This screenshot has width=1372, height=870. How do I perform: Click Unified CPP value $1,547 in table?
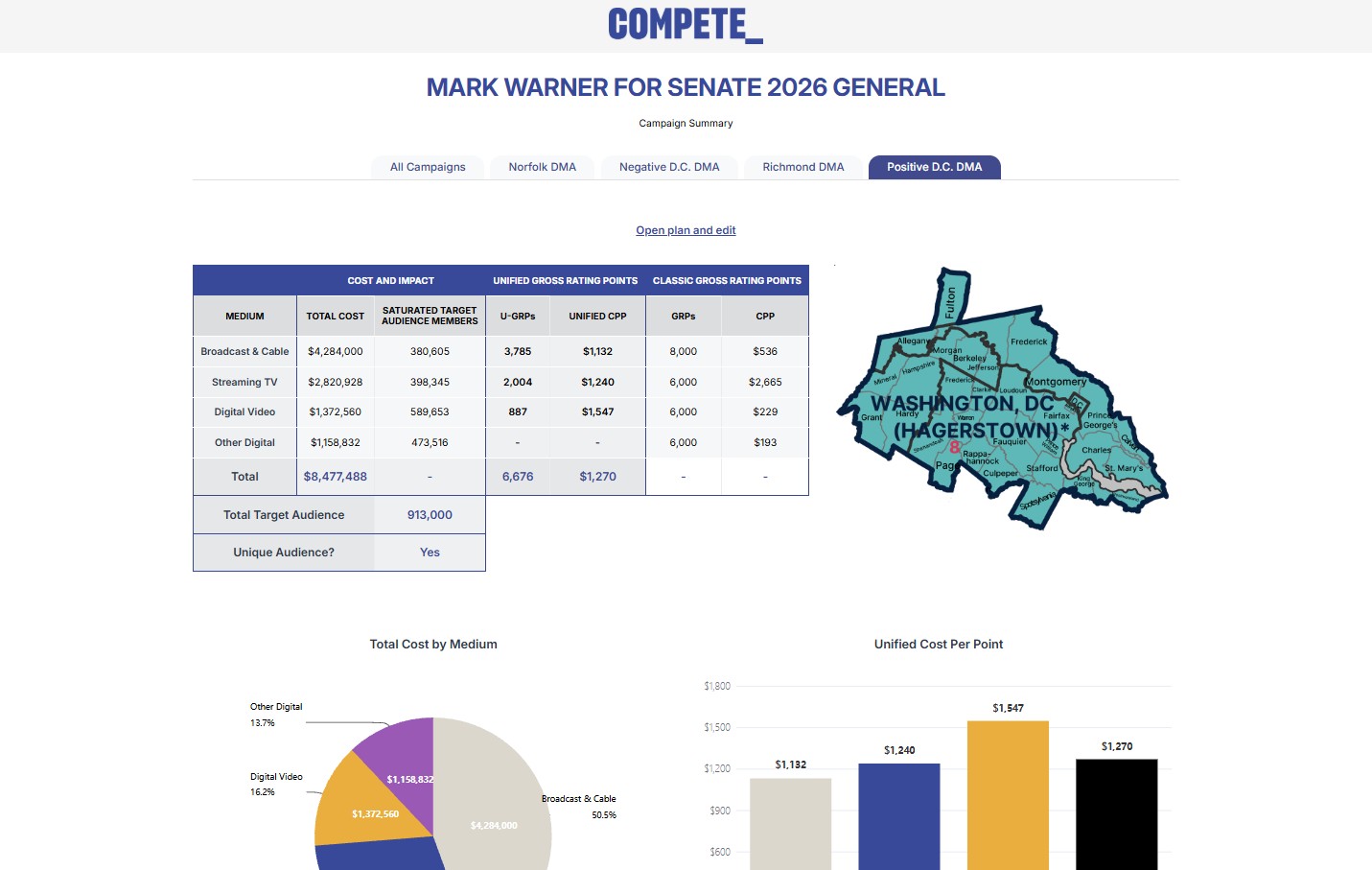coord(597,412)
